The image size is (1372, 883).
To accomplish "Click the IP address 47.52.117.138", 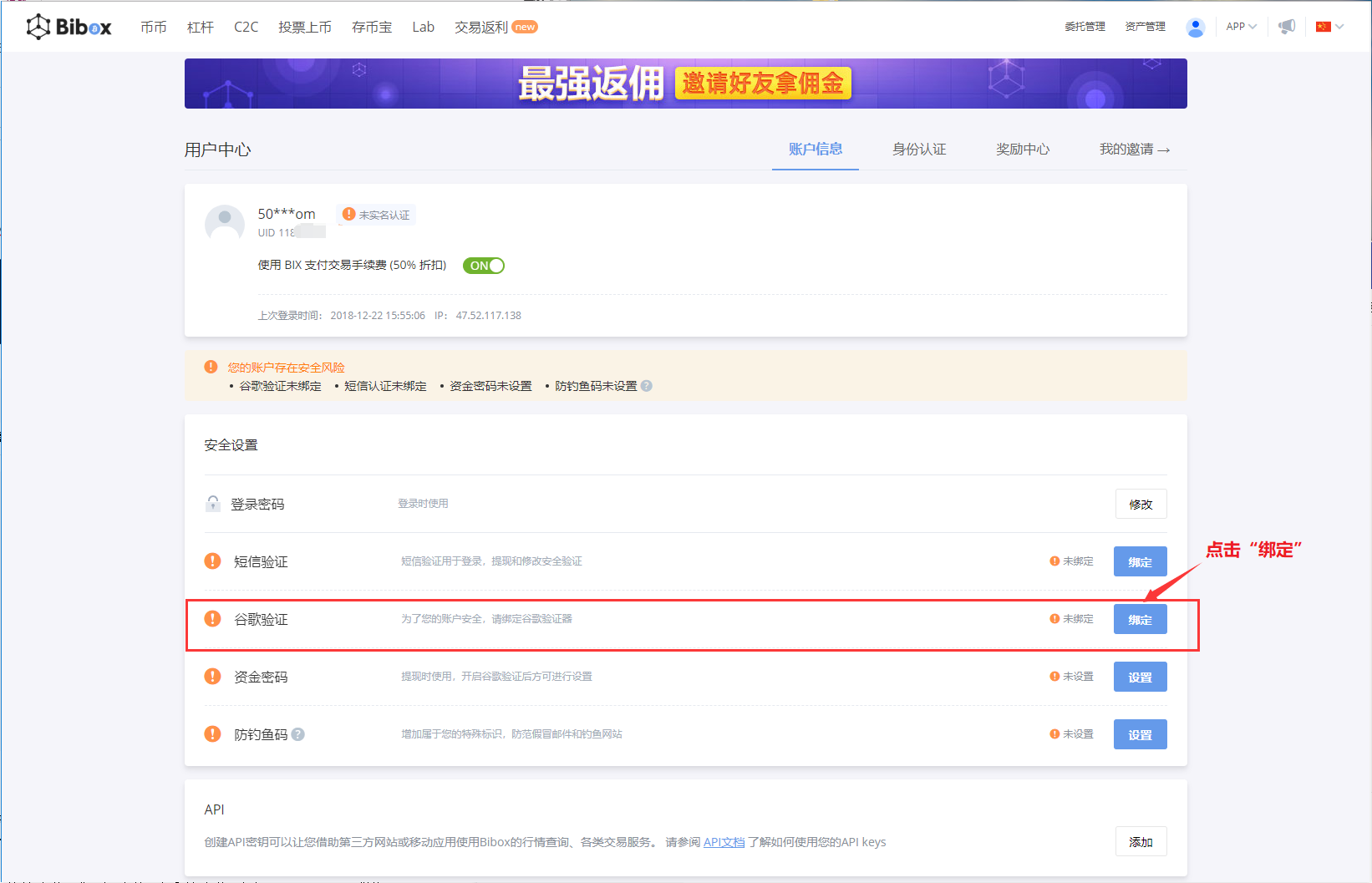I will click(x=488, y=316).
